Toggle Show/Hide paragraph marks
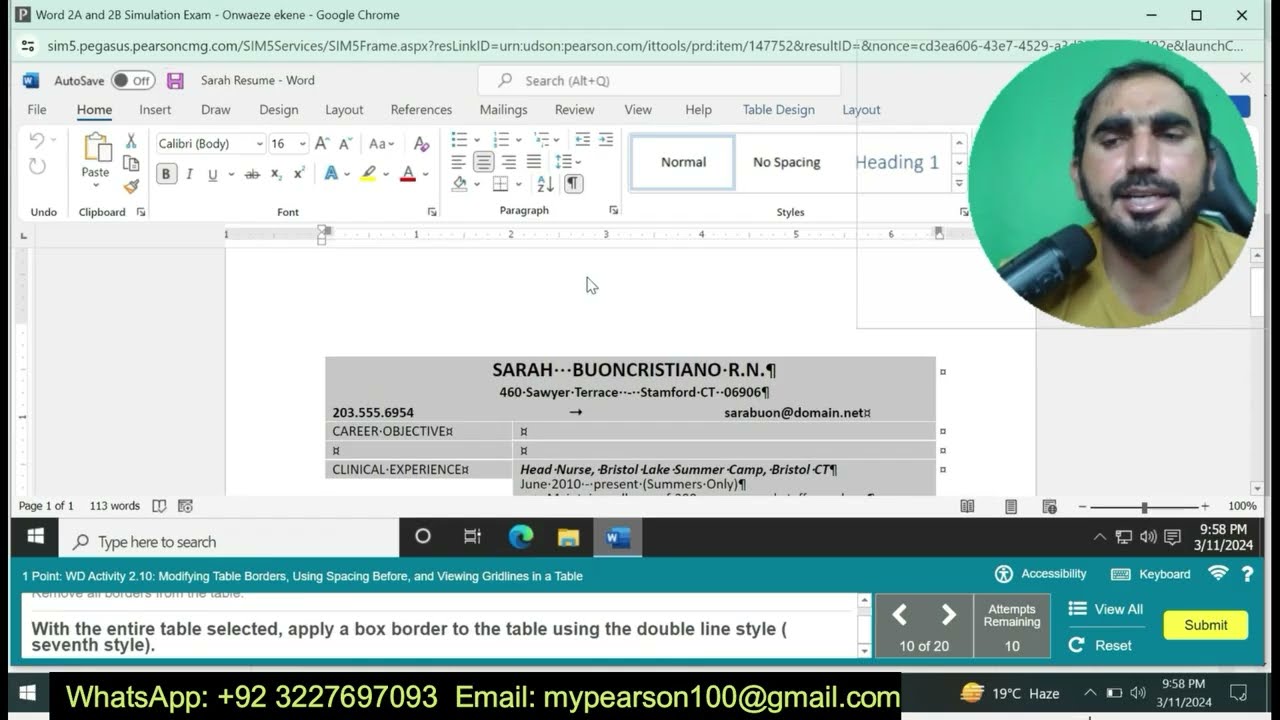The width and height of the screenshot is (1280, 720). coord(573,184)
